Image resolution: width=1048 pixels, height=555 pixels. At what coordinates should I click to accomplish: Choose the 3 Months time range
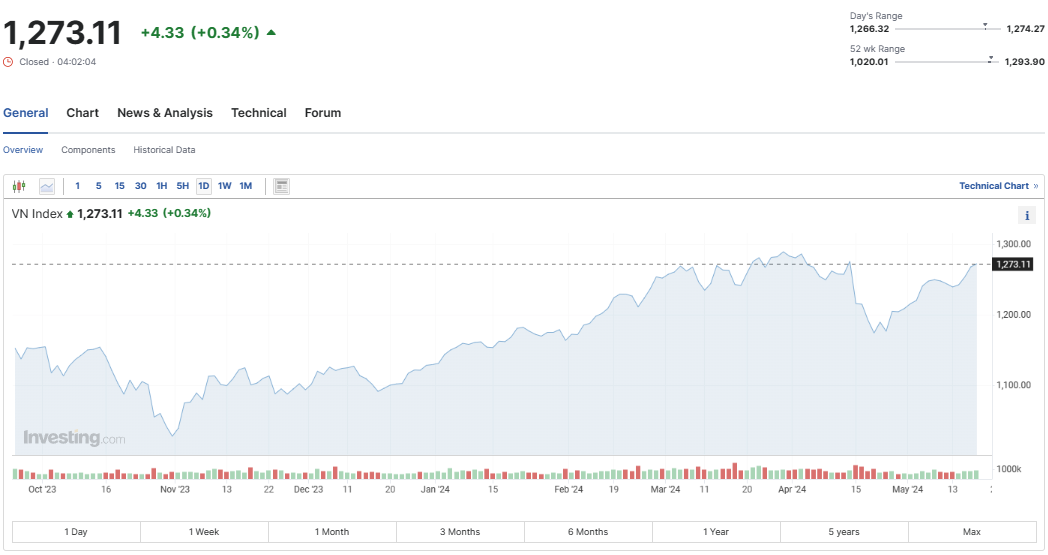[x=460, y=532]
